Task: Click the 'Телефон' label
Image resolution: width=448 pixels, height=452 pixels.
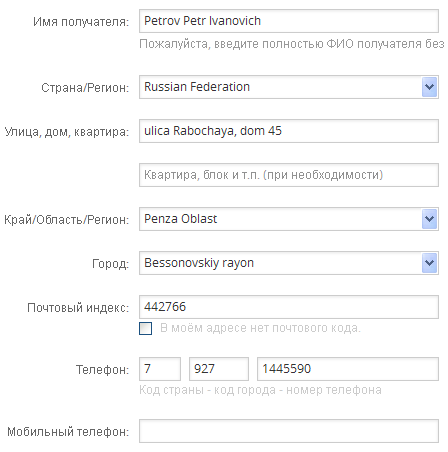Action: point(102,370)
